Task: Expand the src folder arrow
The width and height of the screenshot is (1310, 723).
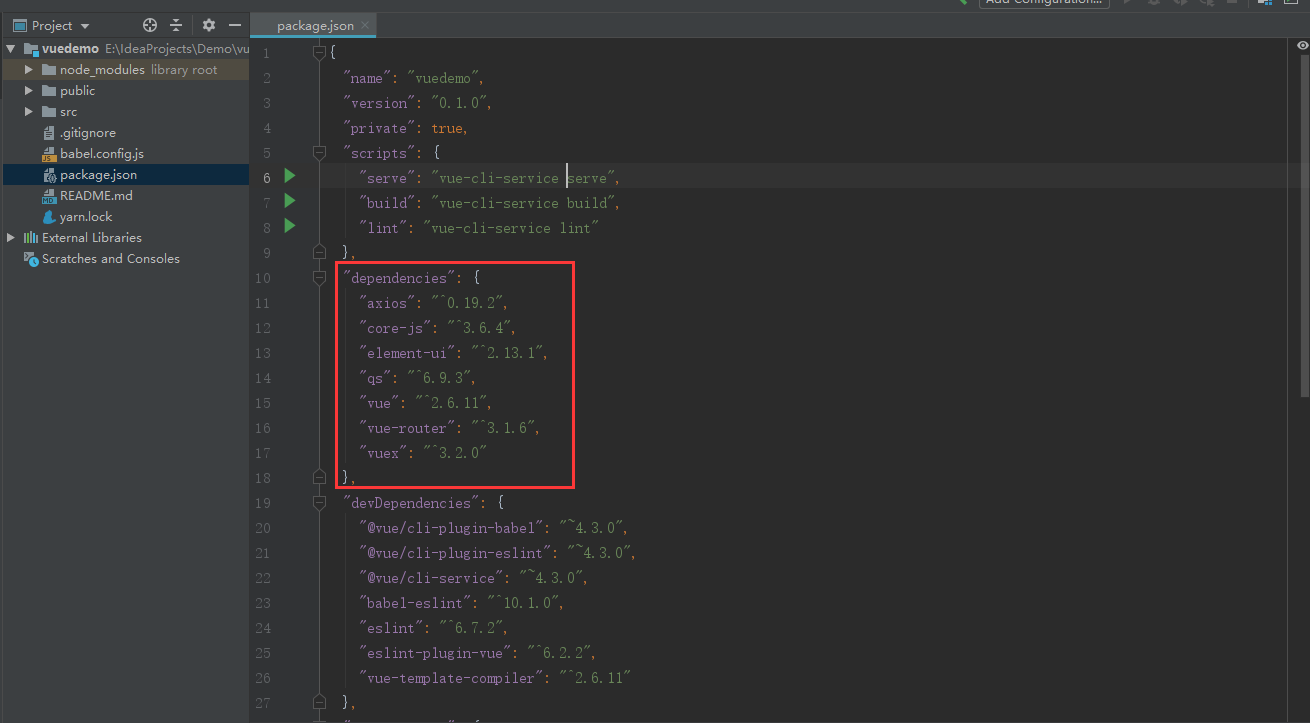Action: coord(30,112)
